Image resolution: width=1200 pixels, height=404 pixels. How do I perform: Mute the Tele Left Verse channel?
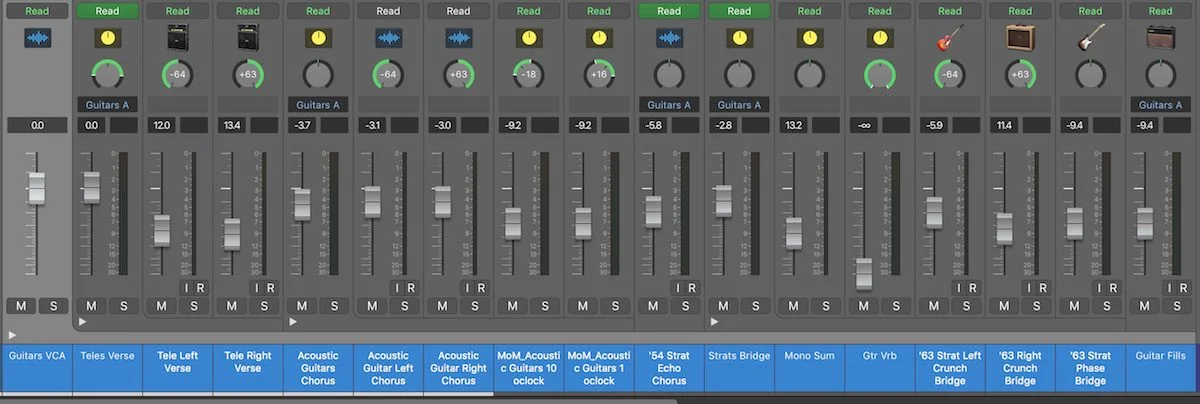(x=161, y=305)
